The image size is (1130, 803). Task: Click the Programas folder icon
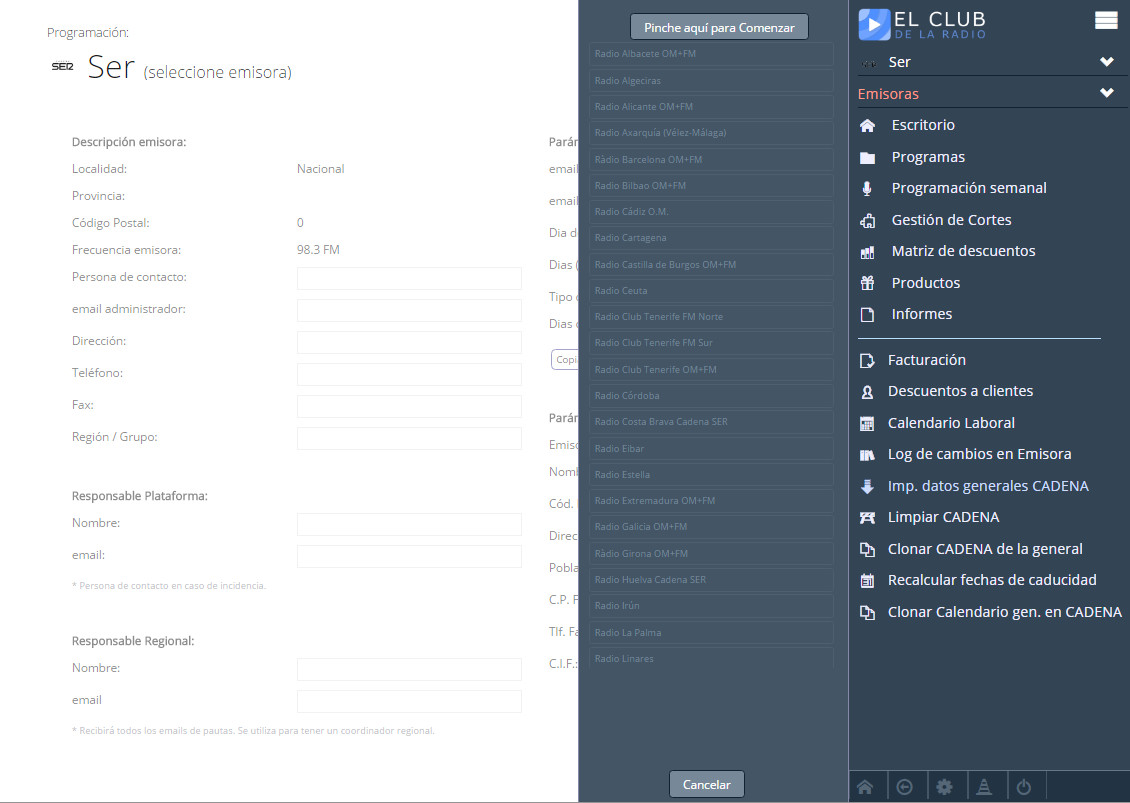867,157
